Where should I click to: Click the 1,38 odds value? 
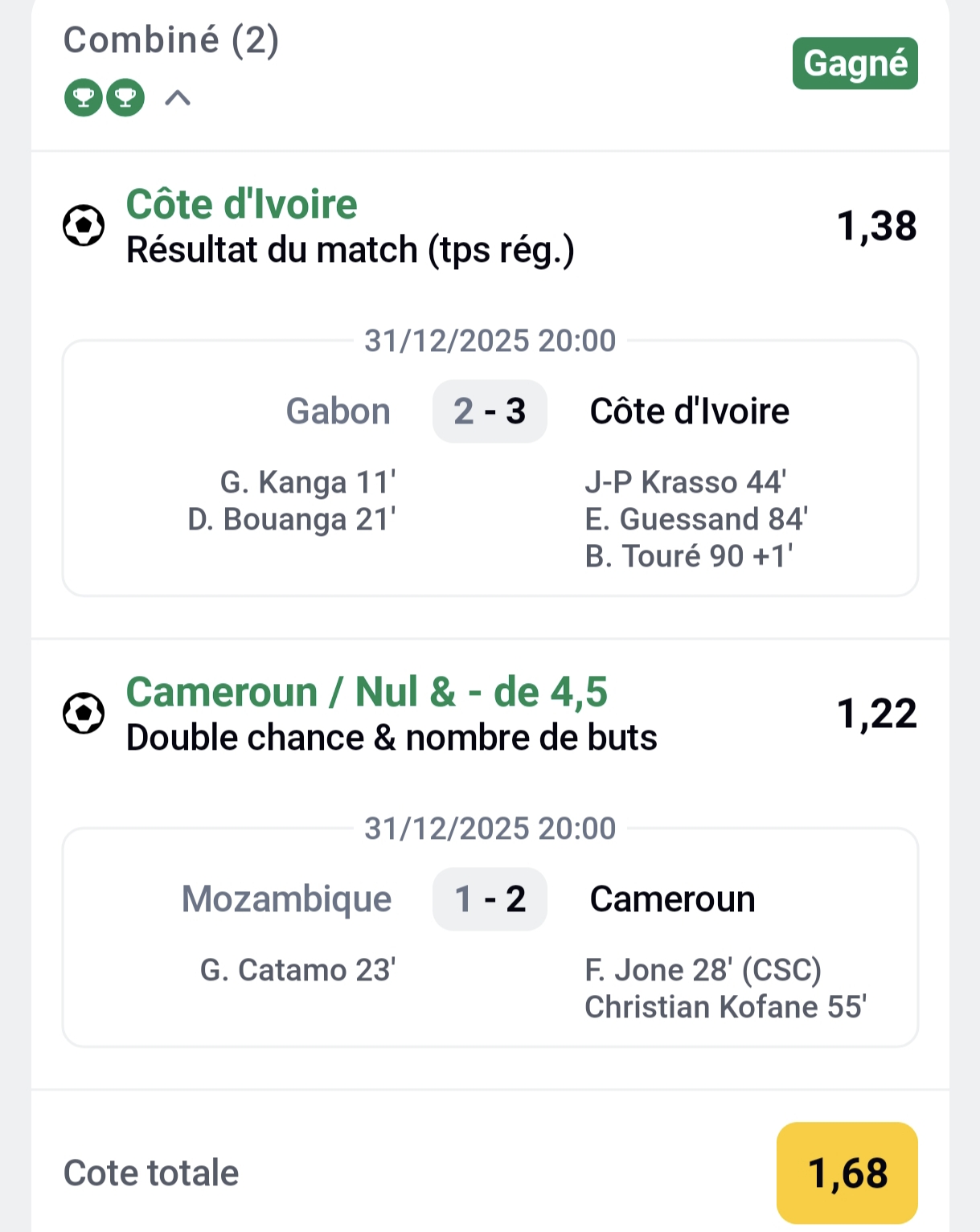pos(876,226)
